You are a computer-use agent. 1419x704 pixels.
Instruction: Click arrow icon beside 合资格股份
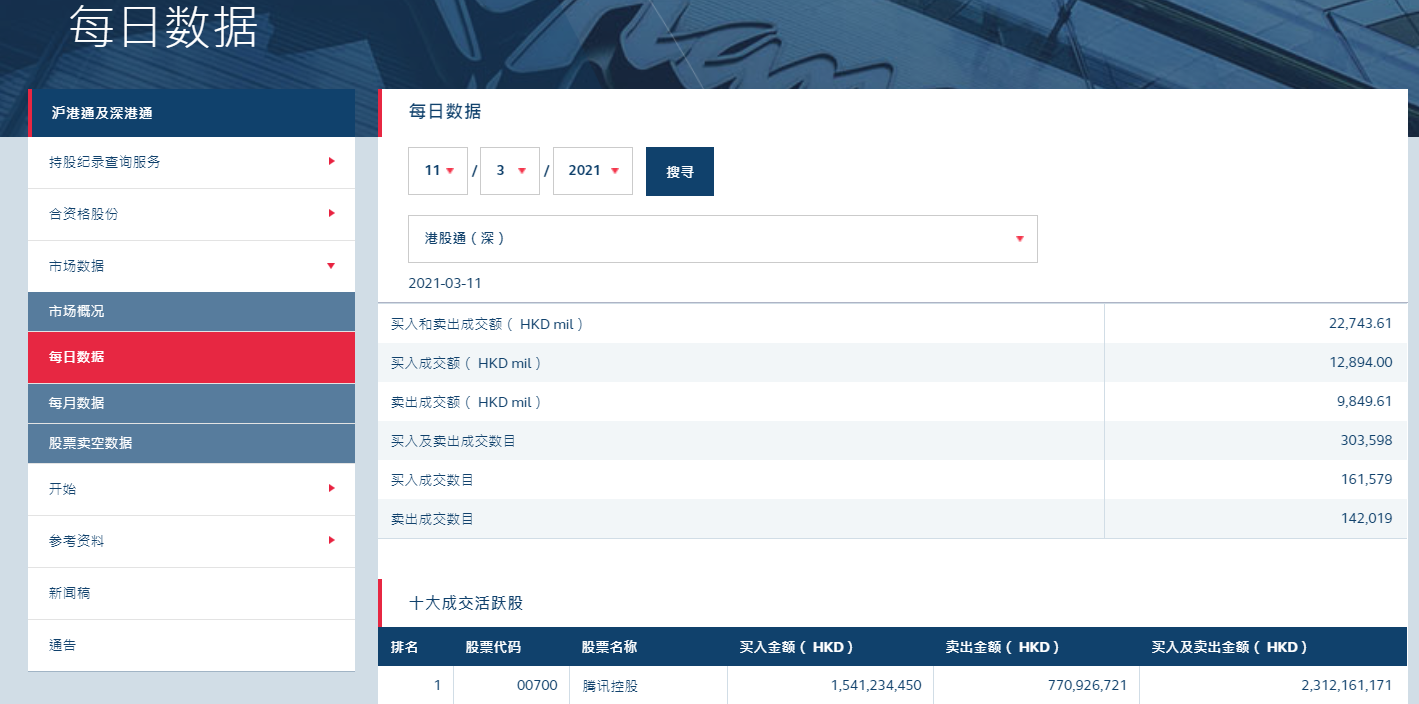coord(331,213)
